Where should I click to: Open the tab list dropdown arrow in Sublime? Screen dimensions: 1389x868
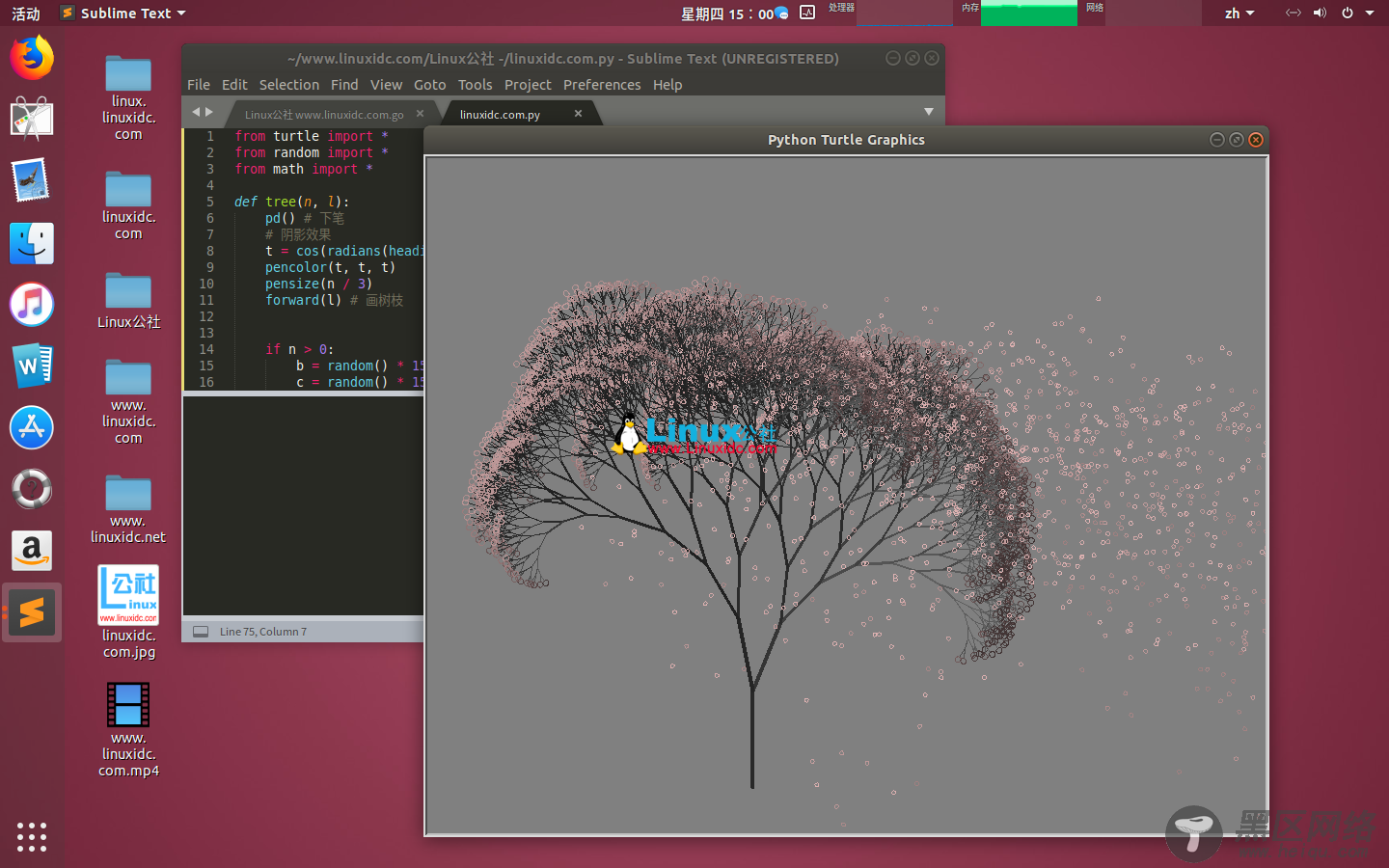pos(929,112)
